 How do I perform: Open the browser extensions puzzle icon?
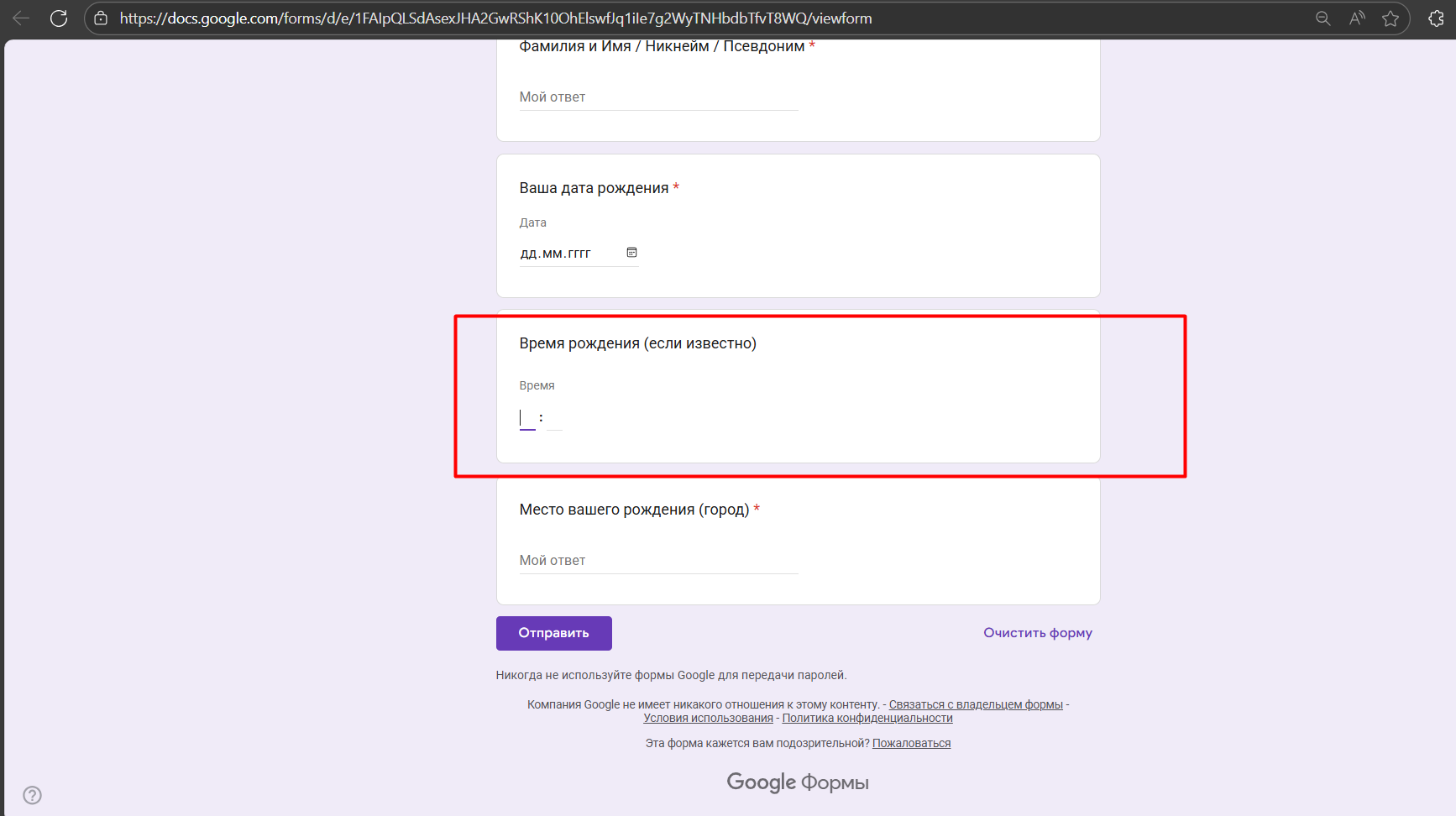pos(1436,18)
